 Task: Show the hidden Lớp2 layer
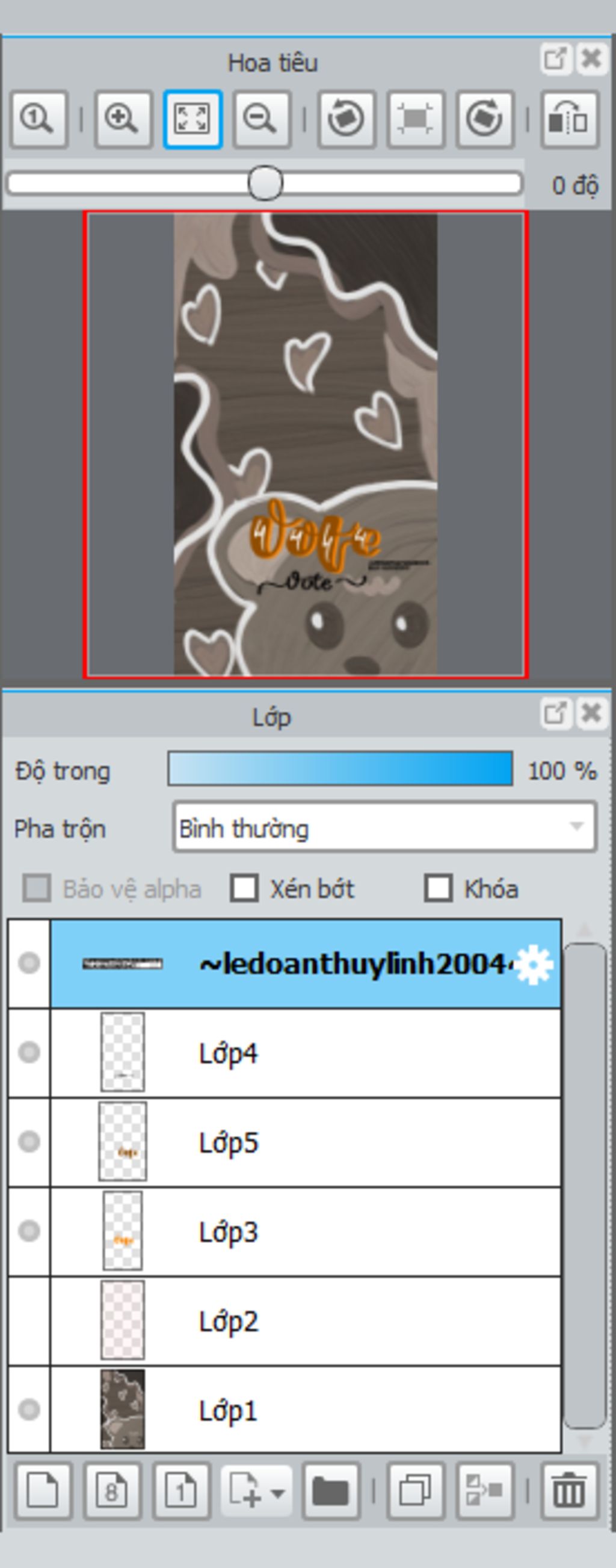click(29, 1321)
